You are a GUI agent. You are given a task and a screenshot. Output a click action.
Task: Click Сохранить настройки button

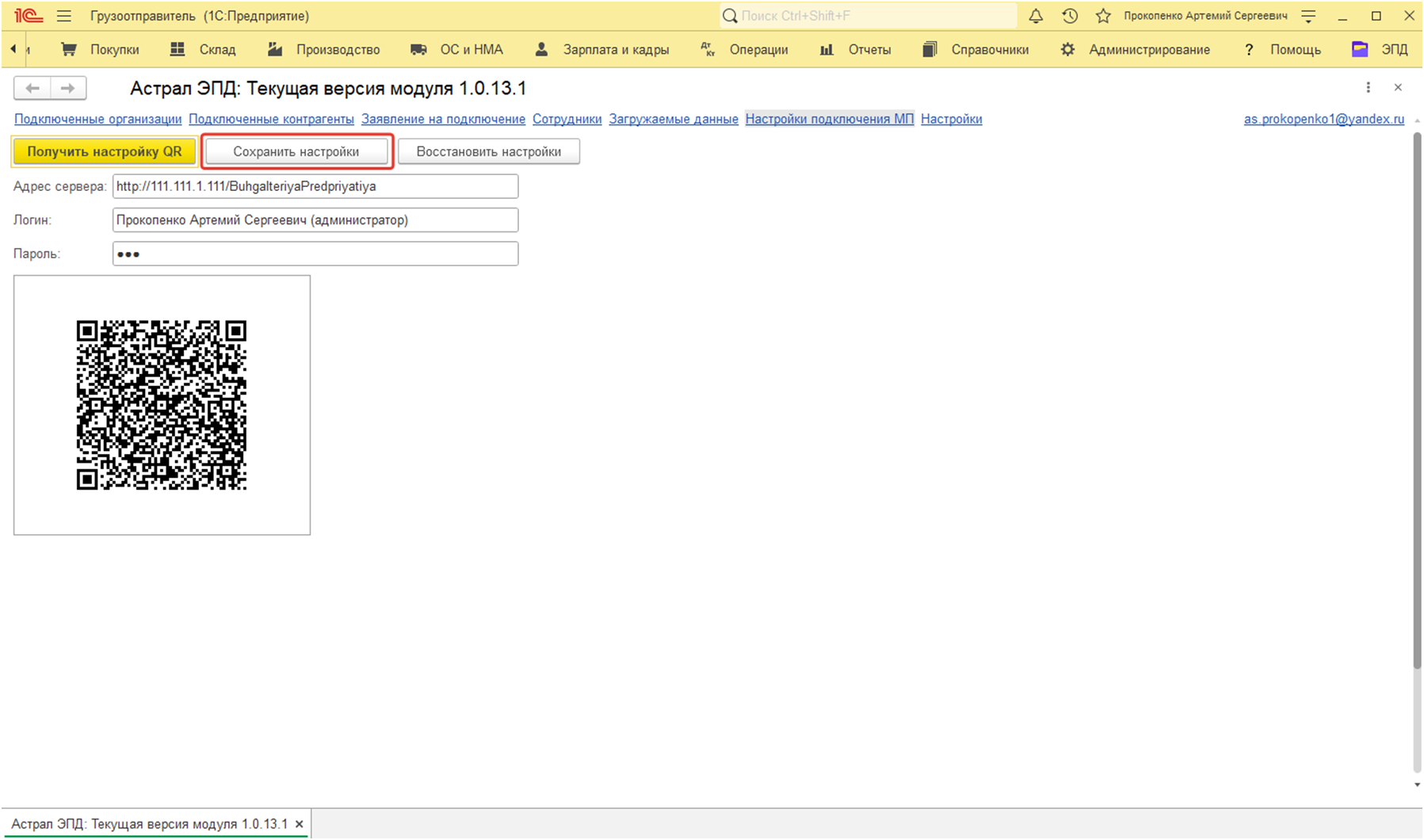(296, 151)
